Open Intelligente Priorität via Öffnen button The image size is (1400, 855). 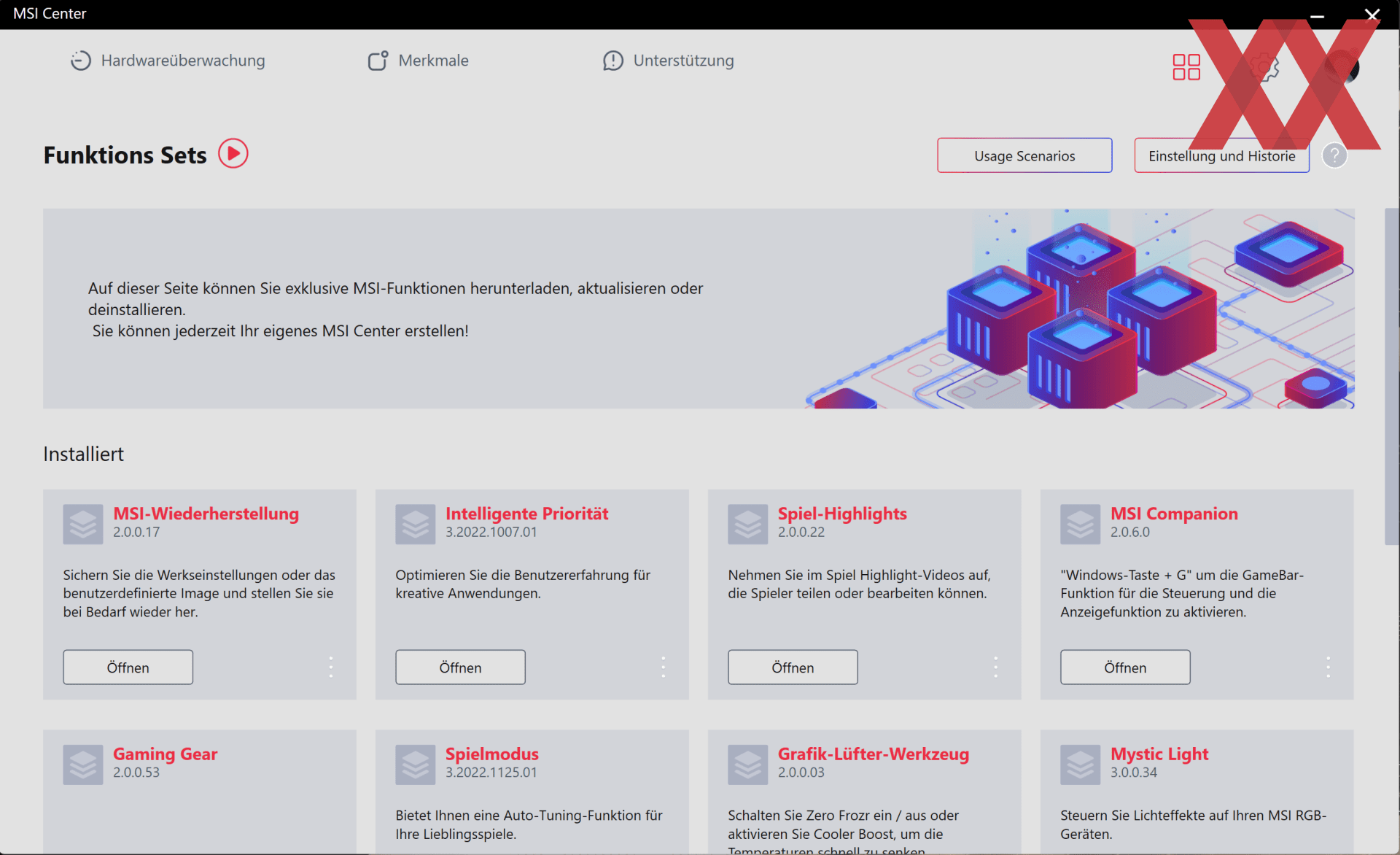[x=460, y=667]
